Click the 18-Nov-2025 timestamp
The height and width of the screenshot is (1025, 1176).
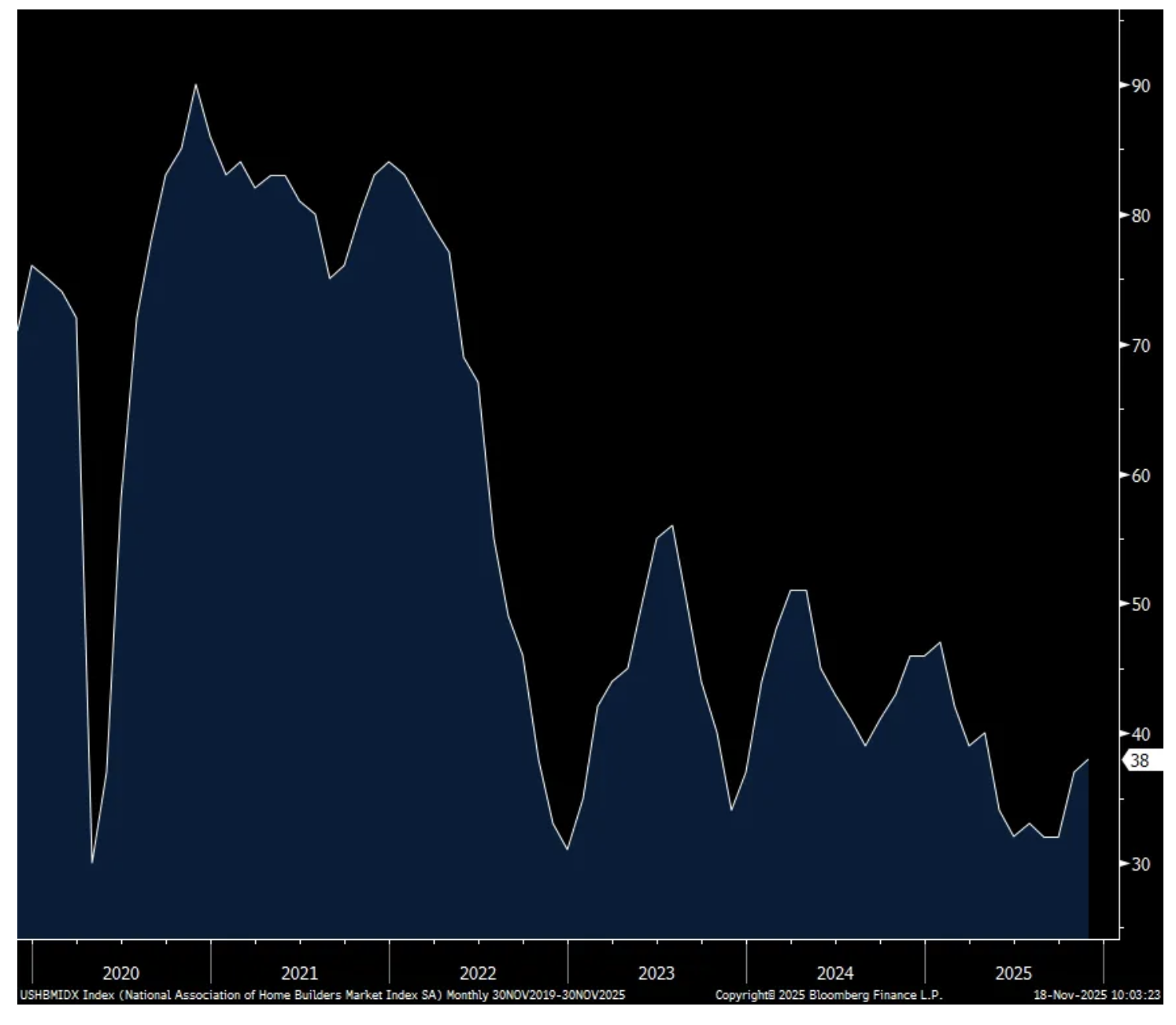click(1097, 995)
